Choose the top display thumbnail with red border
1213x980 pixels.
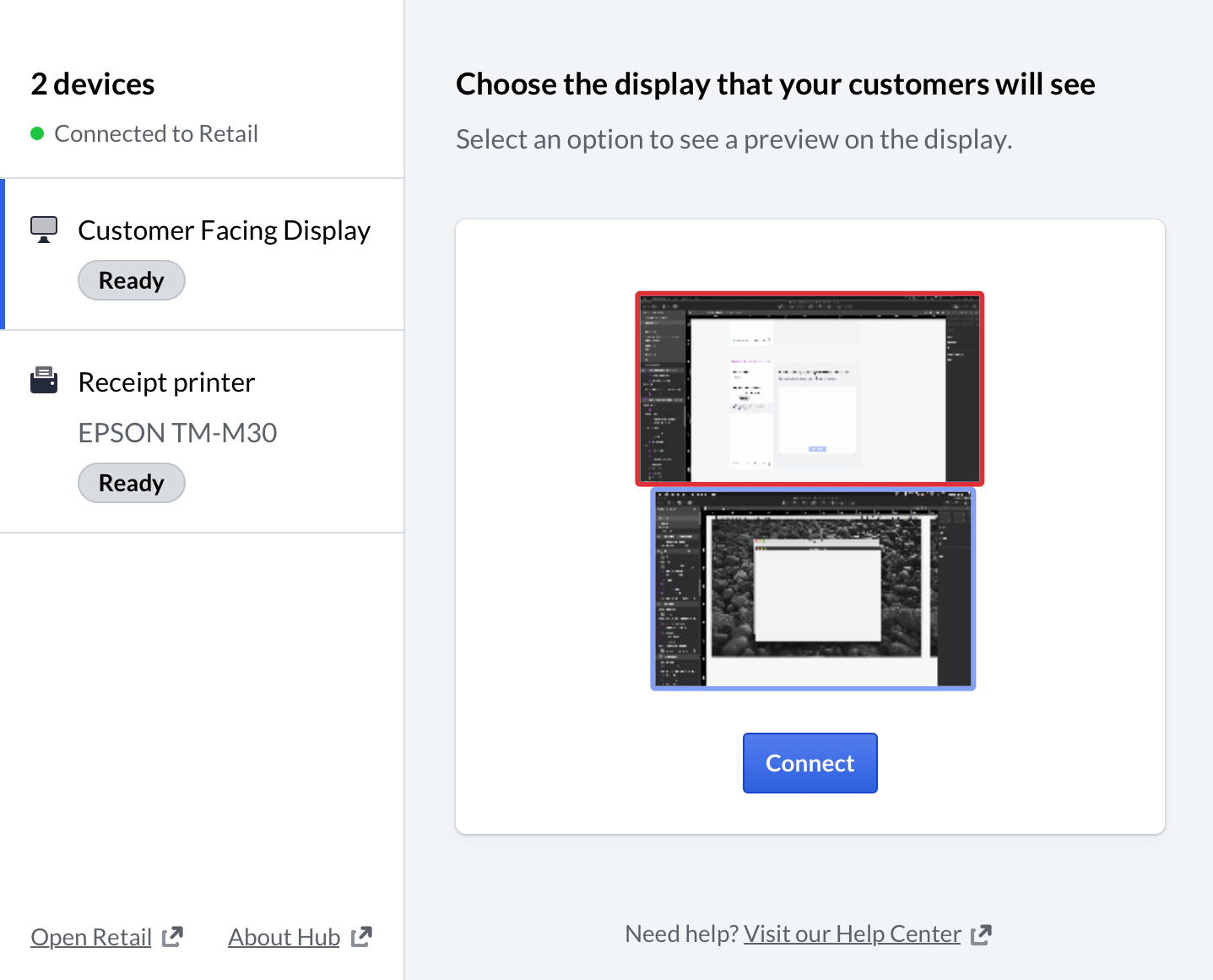(x=810, y=388)
